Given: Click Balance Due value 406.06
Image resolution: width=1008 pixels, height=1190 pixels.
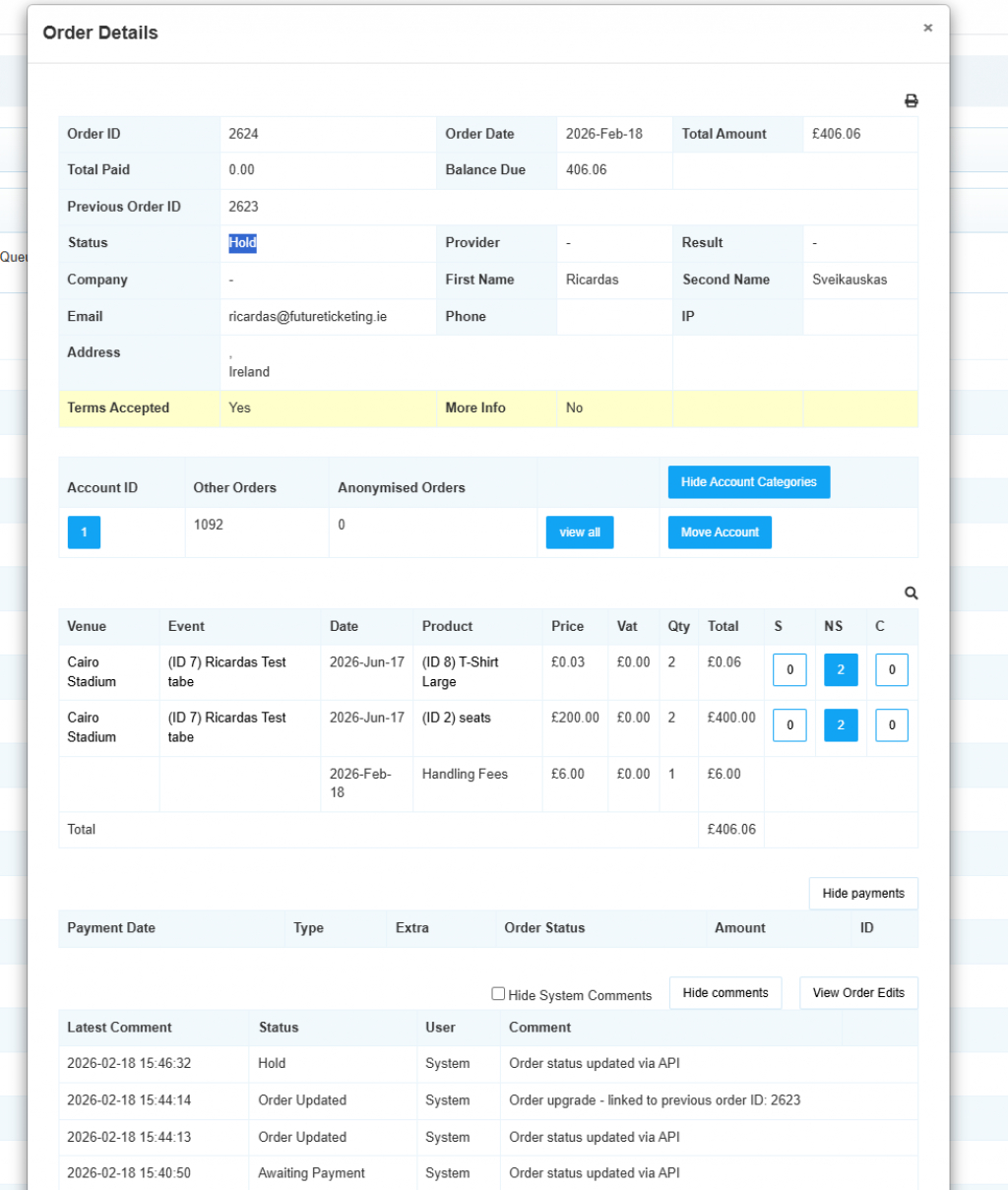Looking at the screenshot, I should point(587,170).
